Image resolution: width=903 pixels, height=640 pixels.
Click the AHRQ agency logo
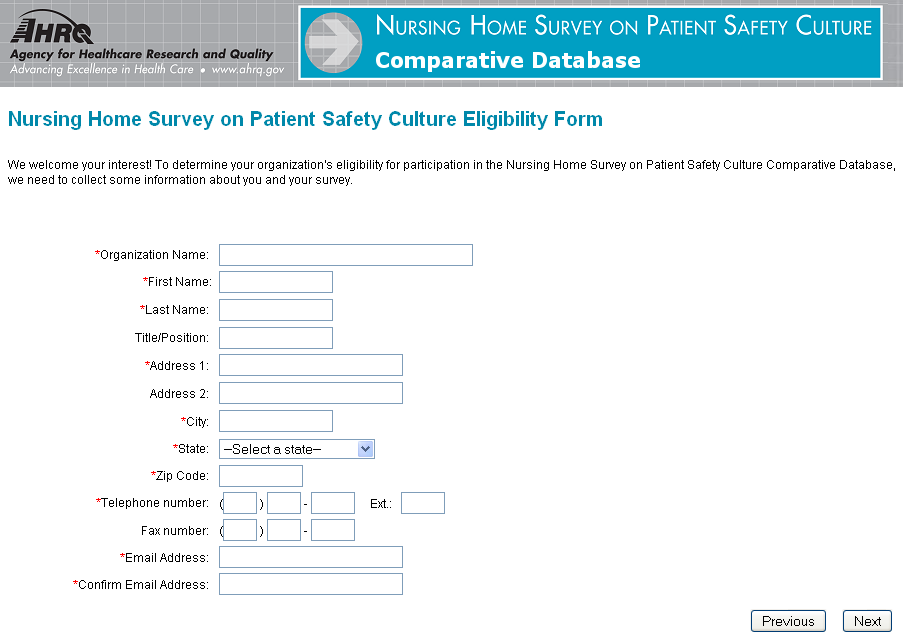pos(50,27)
